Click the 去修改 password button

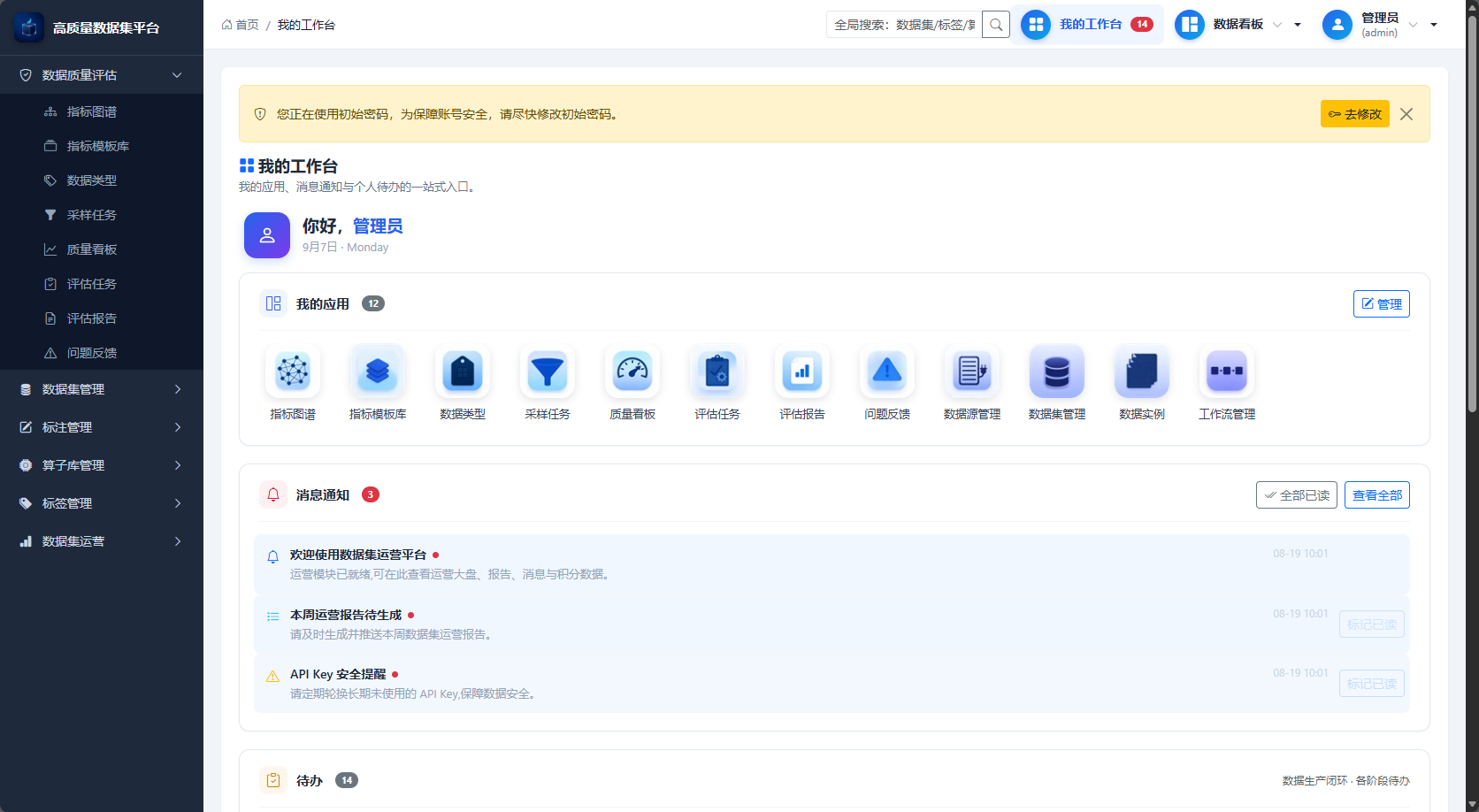point(1355,114)
